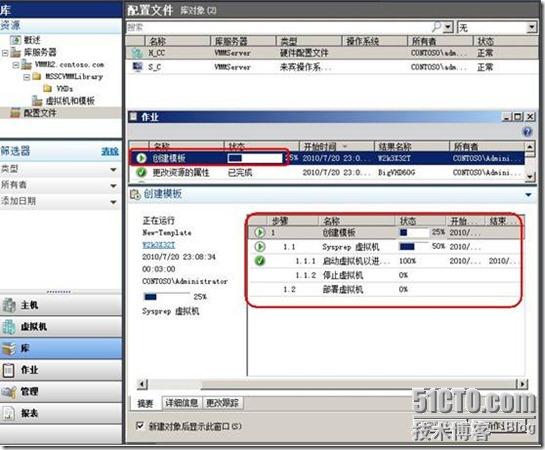Sort profiles by 类型 column header
This screenshot has height=450, width=545.
coord(309,41)
